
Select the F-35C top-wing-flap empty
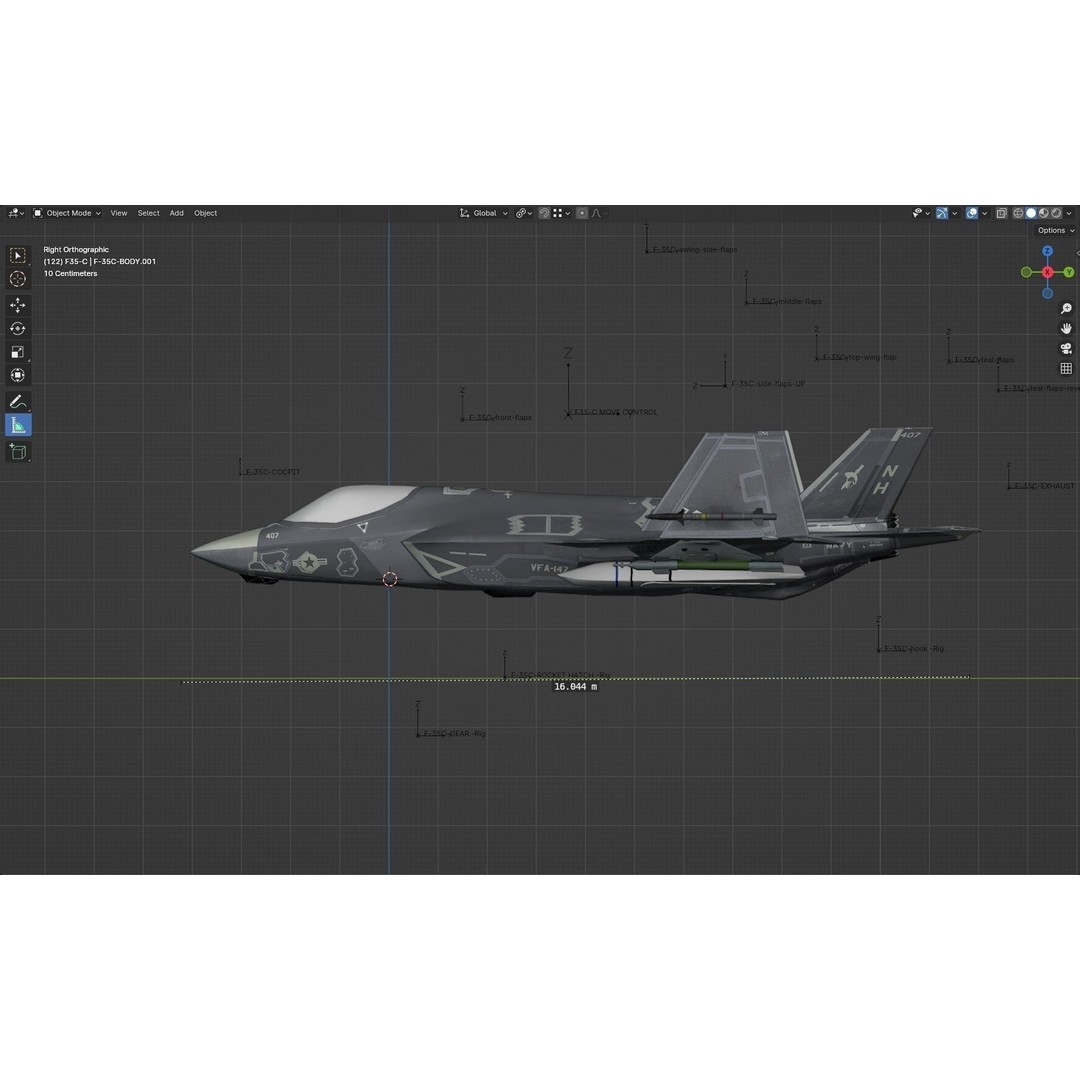[x=859, y=357]
